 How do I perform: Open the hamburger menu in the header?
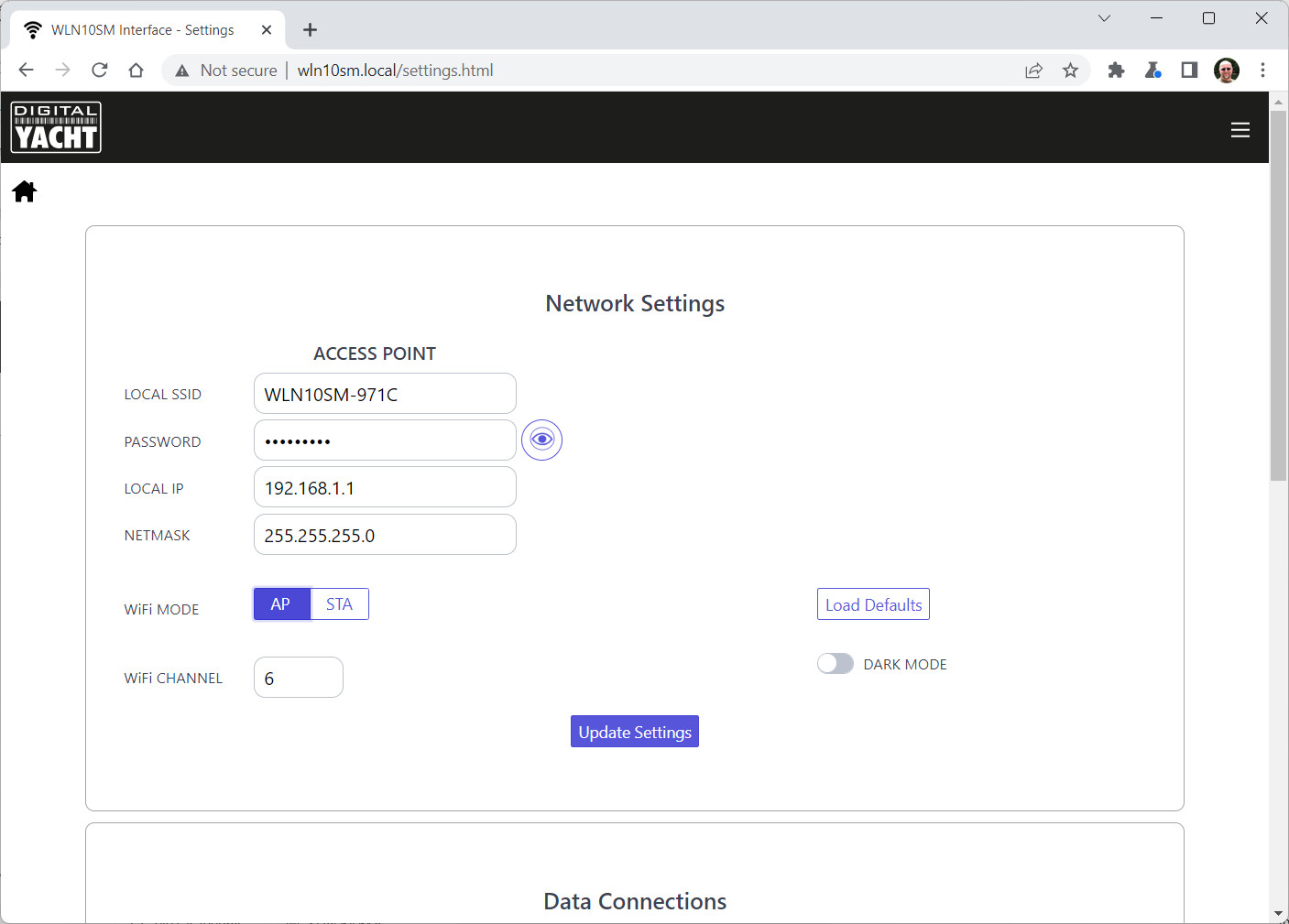[1240, 130]
